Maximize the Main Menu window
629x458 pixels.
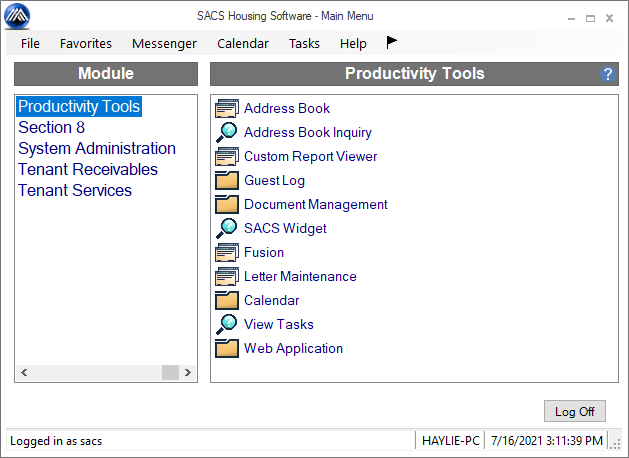click(590, 18)
